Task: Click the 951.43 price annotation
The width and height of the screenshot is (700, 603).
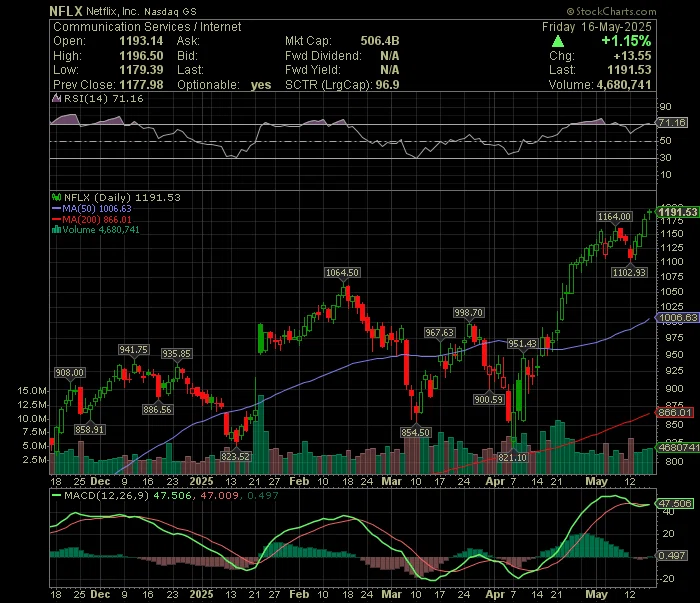Action: click(522, 344)
